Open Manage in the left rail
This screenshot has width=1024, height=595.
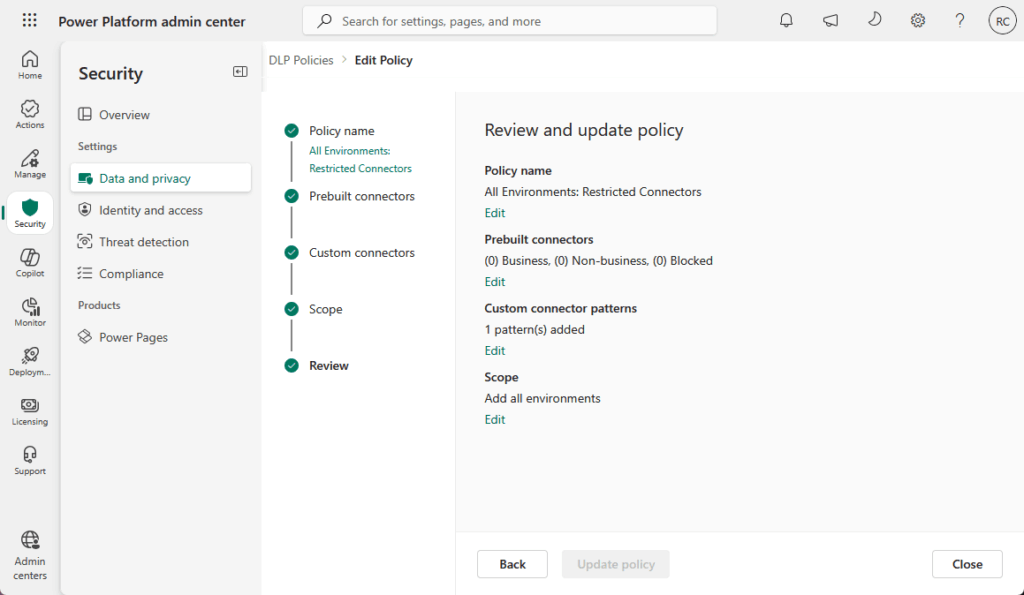(30, 165)
